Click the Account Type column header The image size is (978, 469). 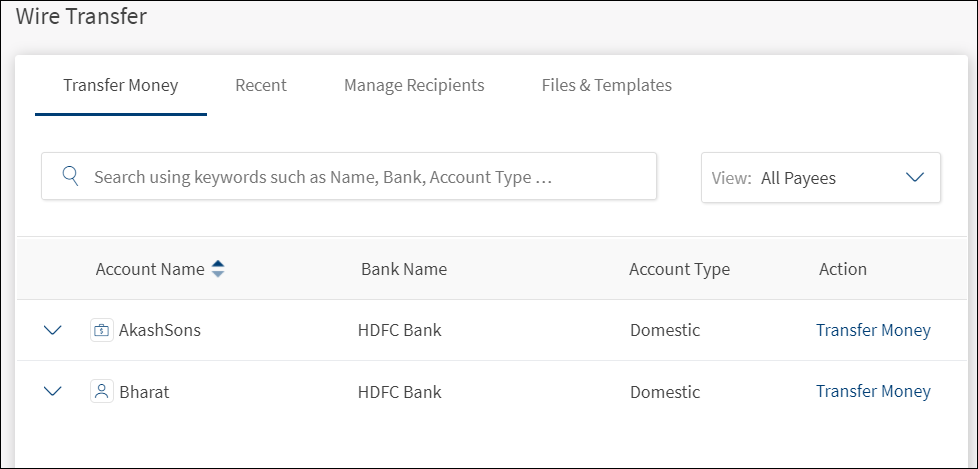(679, 269)
